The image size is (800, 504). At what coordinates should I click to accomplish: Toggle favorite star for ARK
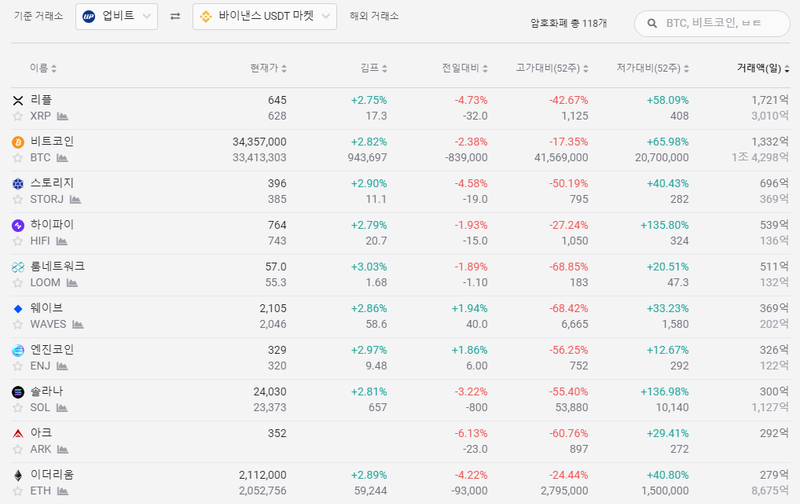coord(18,449)
